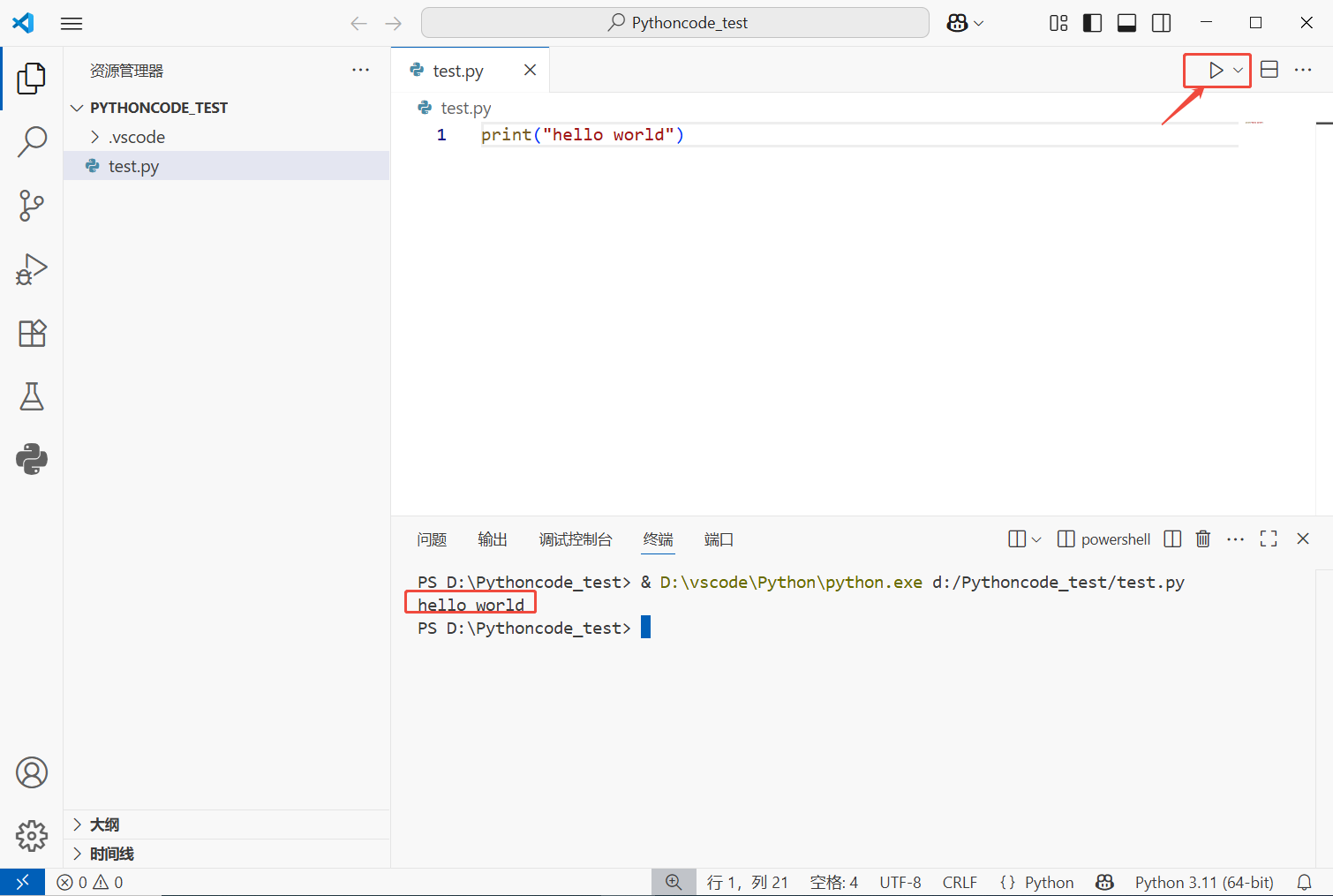Open Copilot status bar icon
The width and height of the screenshot is (1333, 896).
[1104, 882]
